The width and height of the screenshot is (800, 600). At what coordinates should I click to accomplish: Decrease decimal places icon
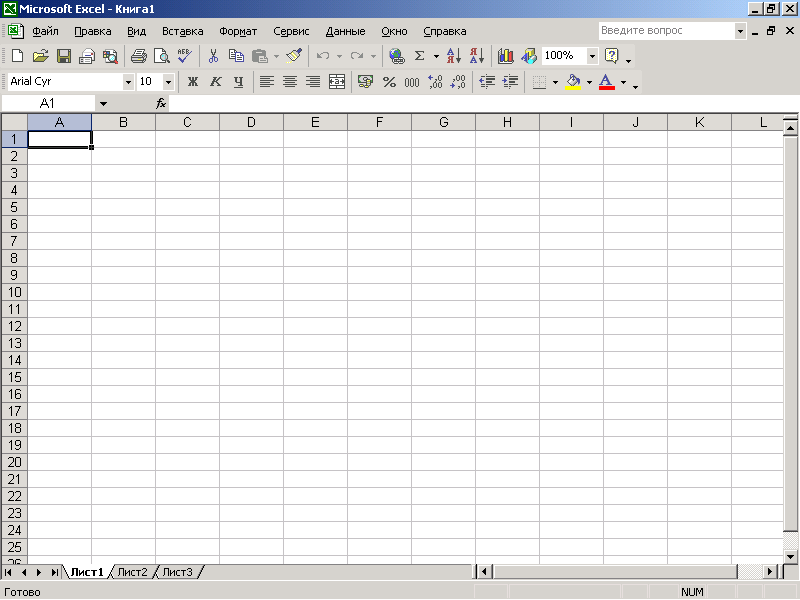[x=458, y=82]
